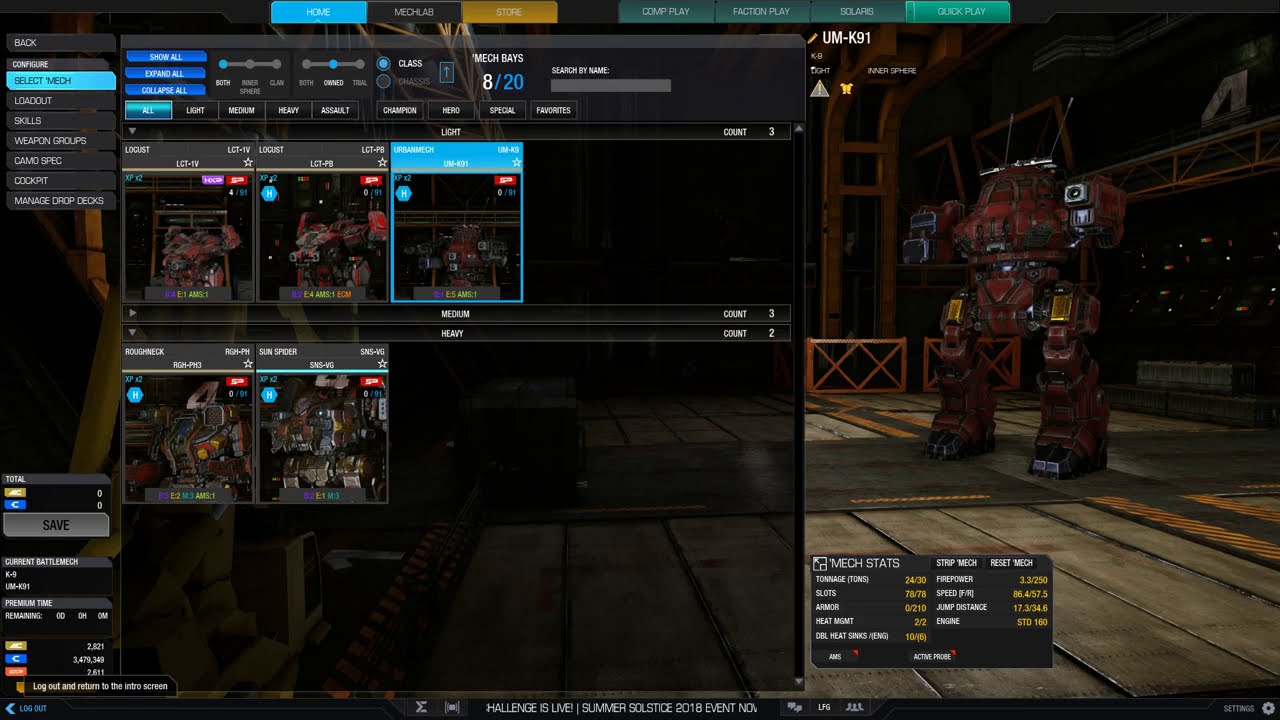Click the purple badge on LCT-1V card
This screenshot has width=1280, height=720.
pos(212,180)
